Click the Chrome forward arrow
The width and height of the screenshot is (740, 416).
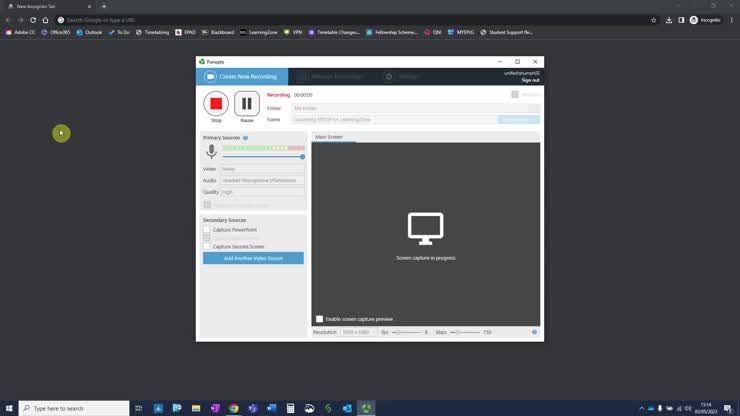[21, 20]
